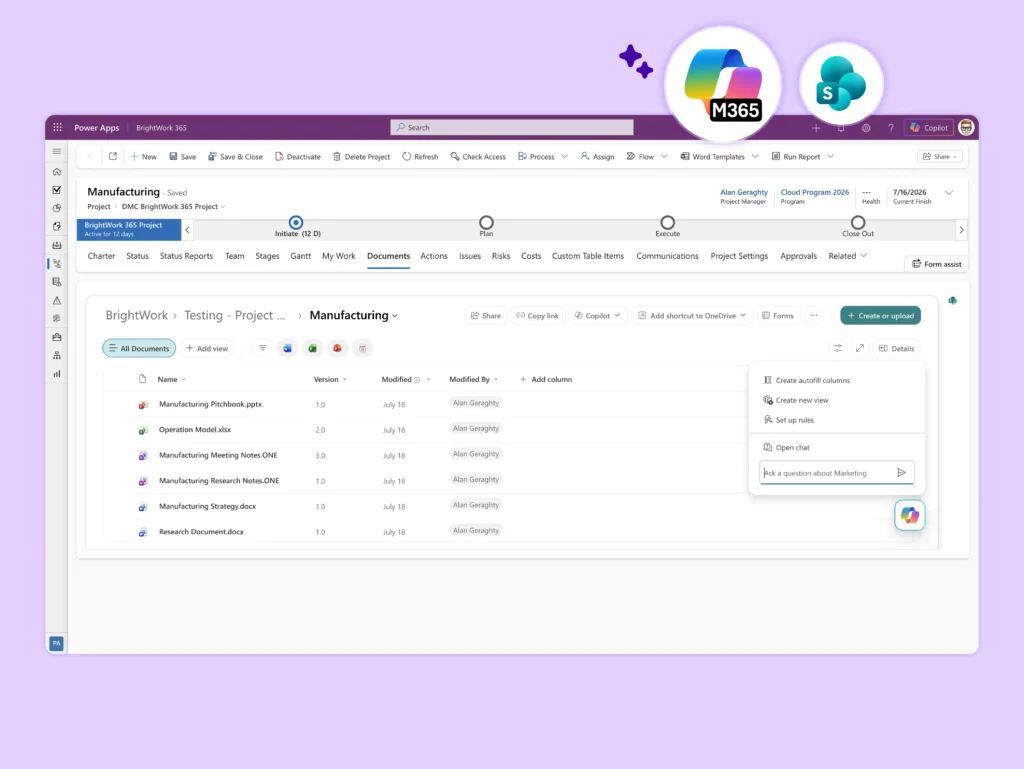Switch to the Status Reports tab
The image size is (1024, 769).
(186, 256)
